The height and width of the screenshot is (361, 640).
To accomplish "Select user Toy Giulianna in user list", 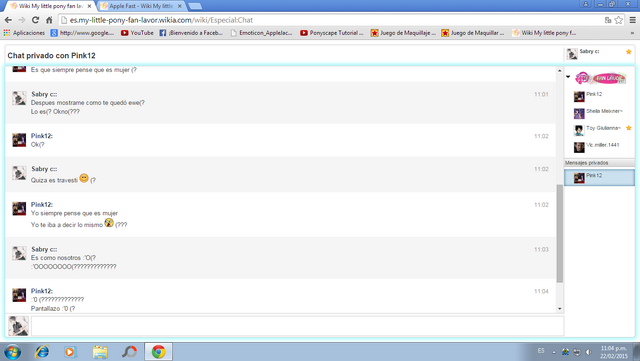I will pos(600,130).
